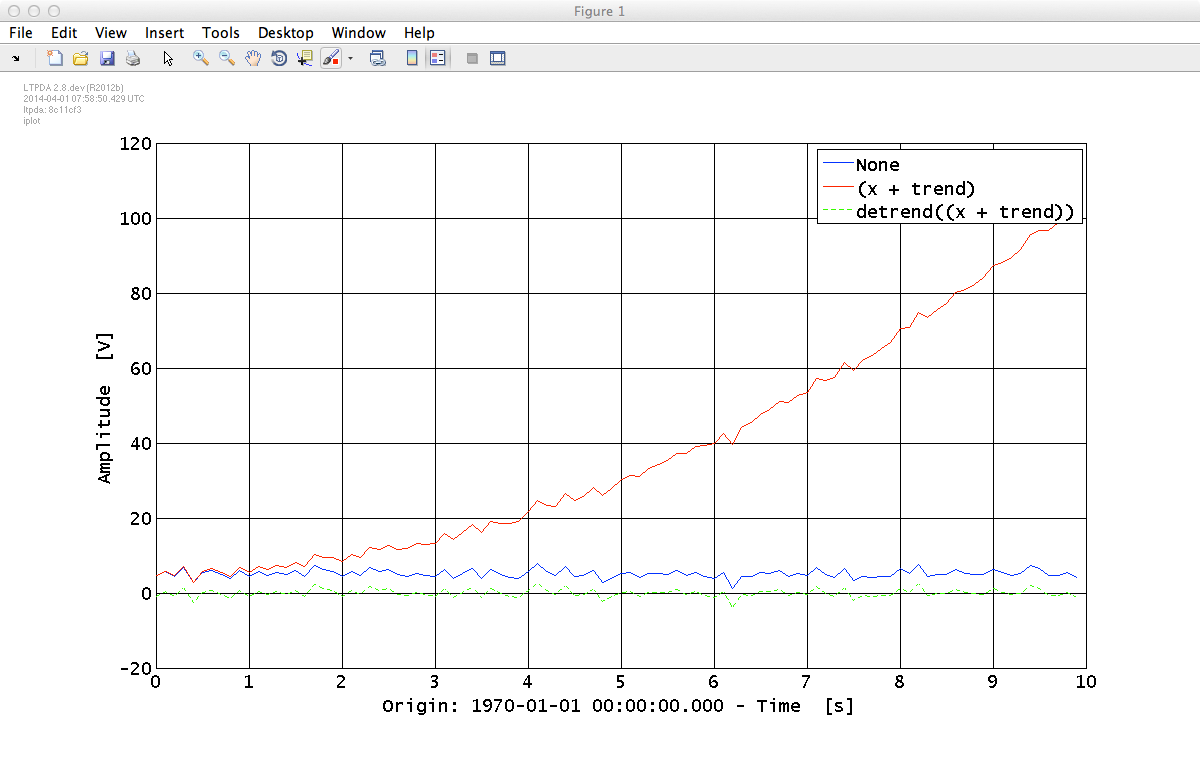Viewport: 1200px width, 773px height.
Task: Click the 'iplot' annotation text
Action: coord(30,119)
